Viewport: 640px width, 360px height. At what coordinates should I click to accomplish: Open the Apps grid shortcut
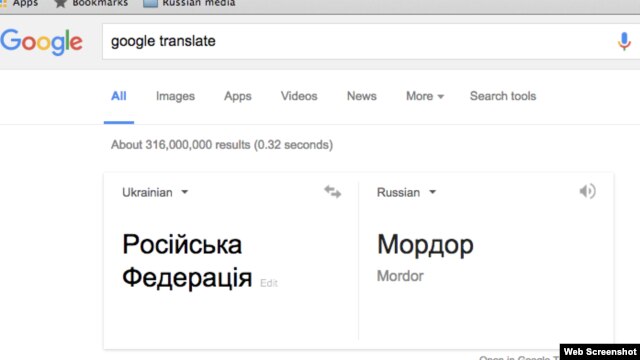(x=19, y=3)
